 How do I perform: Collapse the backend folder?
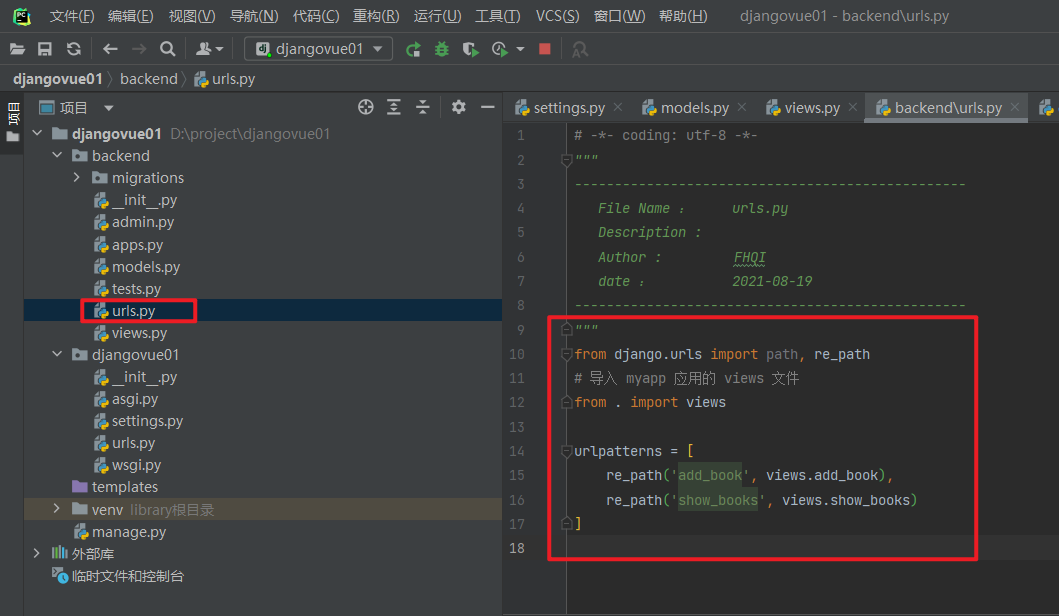click(x=57, y=155)
